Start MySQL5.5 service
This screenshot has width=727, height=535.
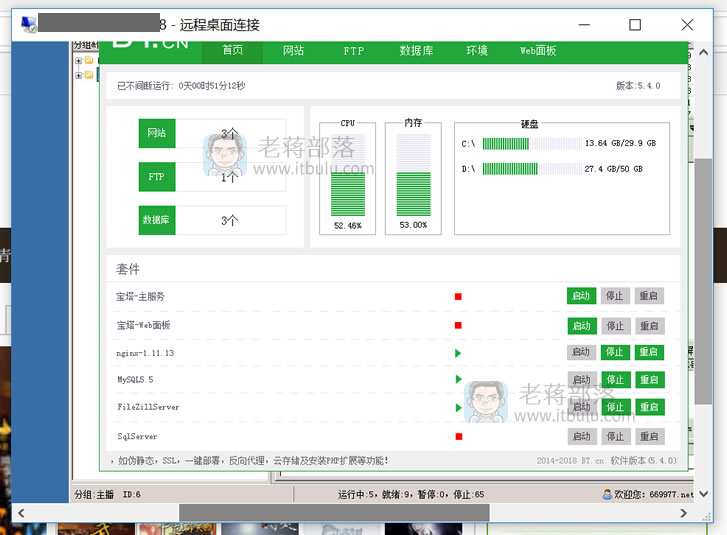point(582,380)
